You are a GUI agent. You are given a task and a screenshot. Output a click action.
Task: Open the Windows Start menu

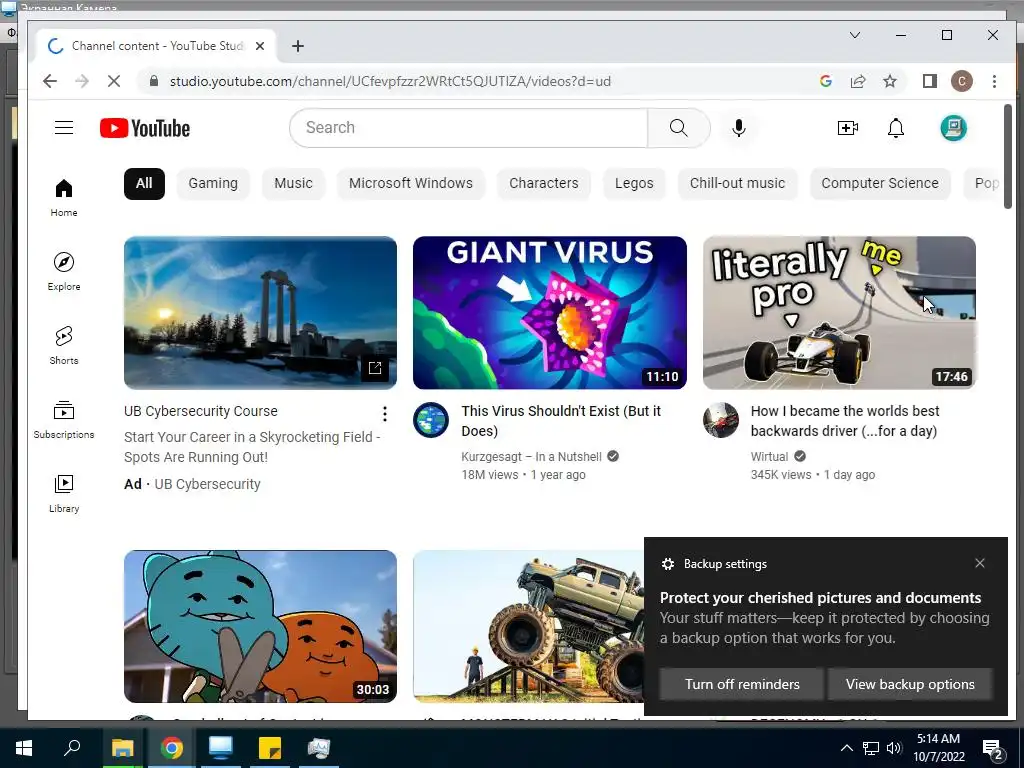click(x=24, y=748)
